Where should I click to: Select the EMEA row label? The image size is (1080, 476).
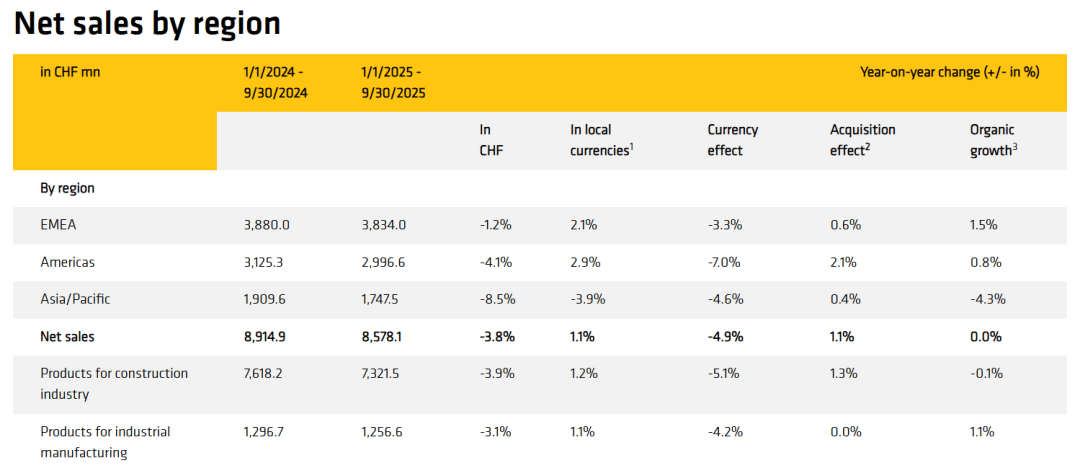(57, 225)
